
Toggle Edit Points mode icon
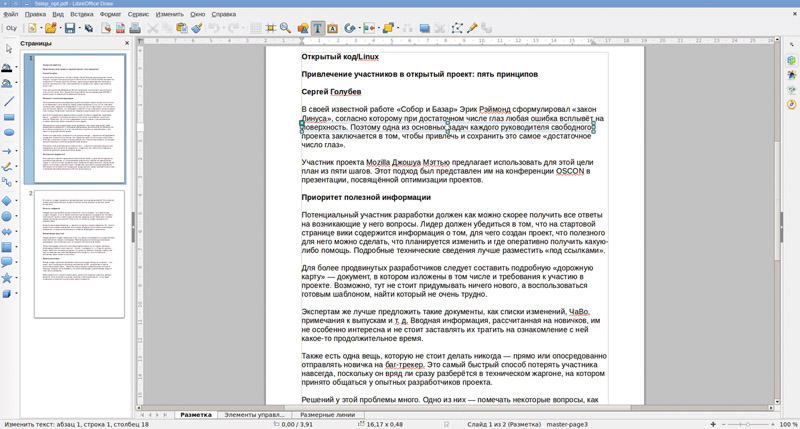(457, 28)
